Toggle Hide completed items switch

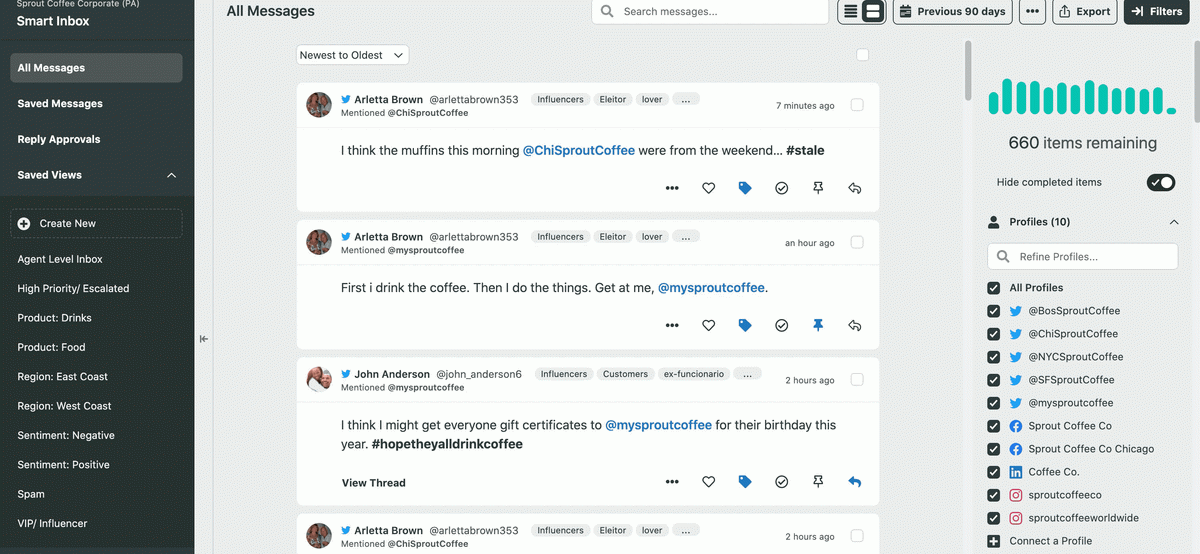[x=1161, y=182]
